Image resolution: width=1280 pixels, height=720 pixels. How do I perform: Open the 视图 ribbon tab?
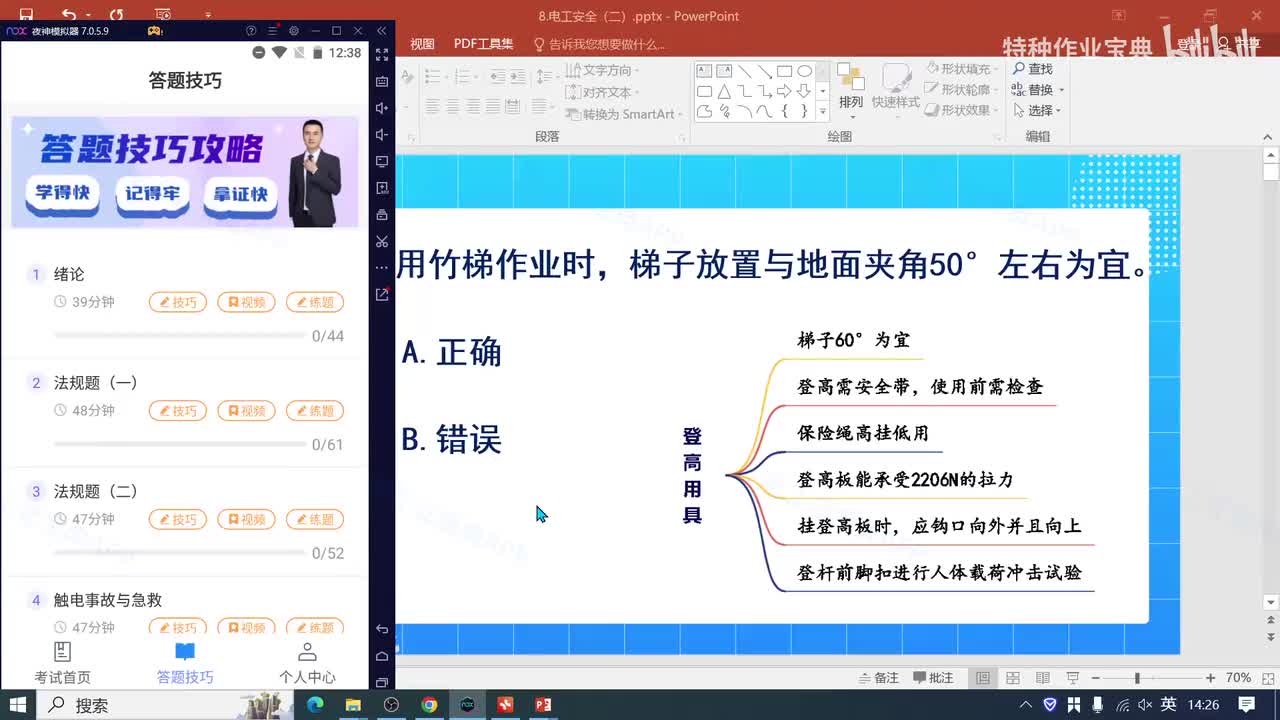tap(423, 44)
